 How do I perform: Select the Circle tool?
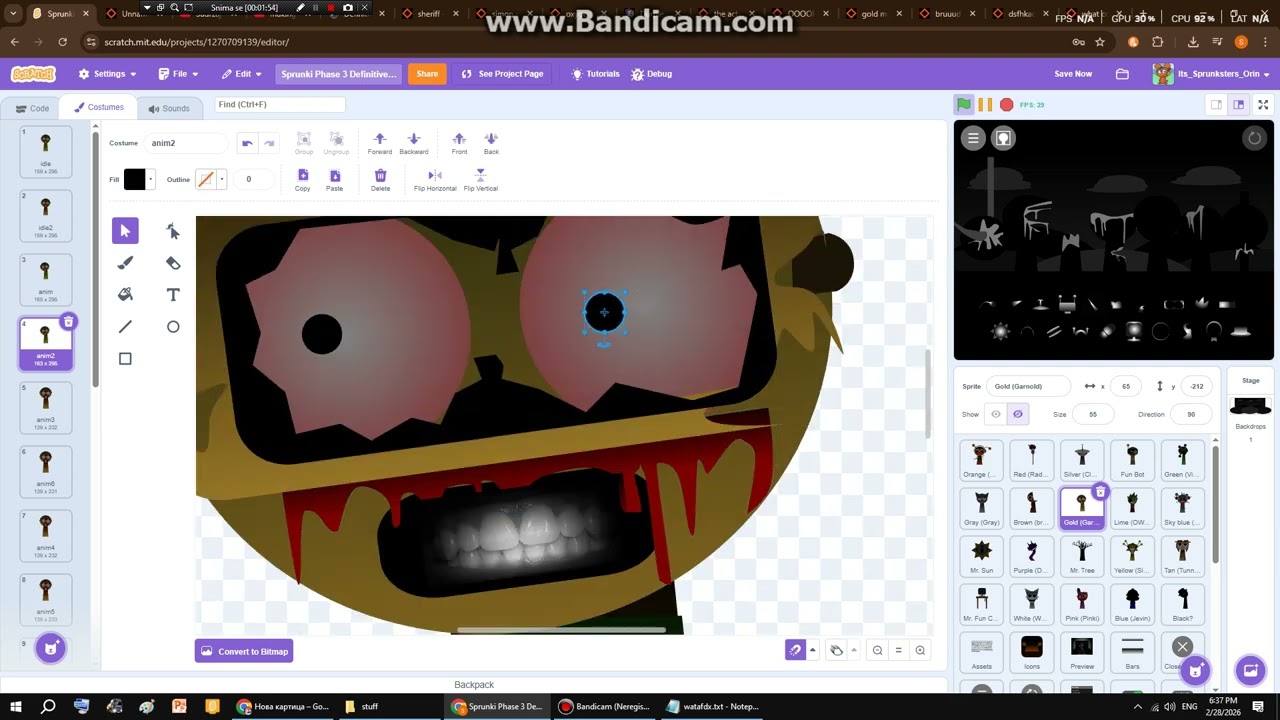coord(173,327)
